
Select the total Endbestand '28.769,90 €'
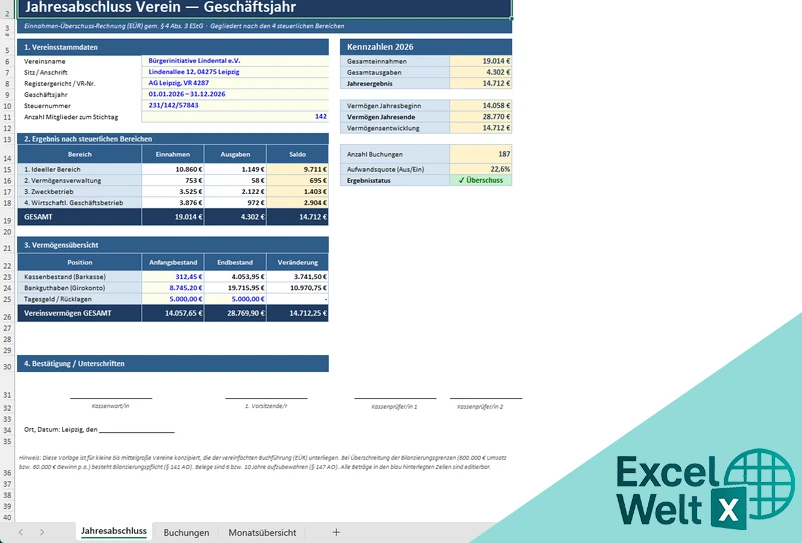235,313
